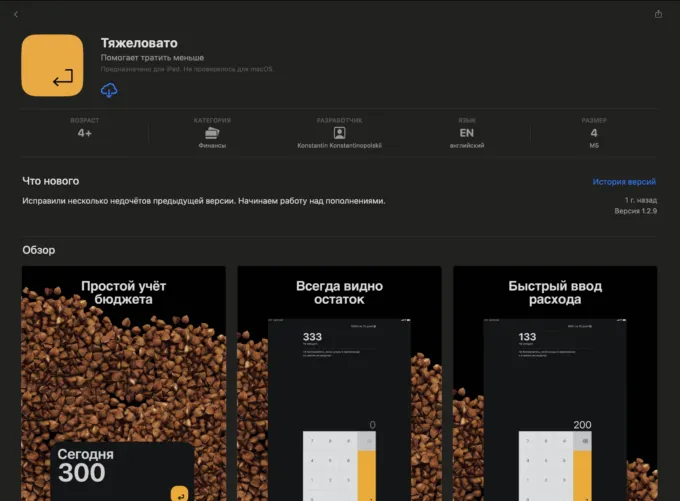This screenshot has height=501, width=680.
Task: Click the developer person icon
Action: point(339,132)
